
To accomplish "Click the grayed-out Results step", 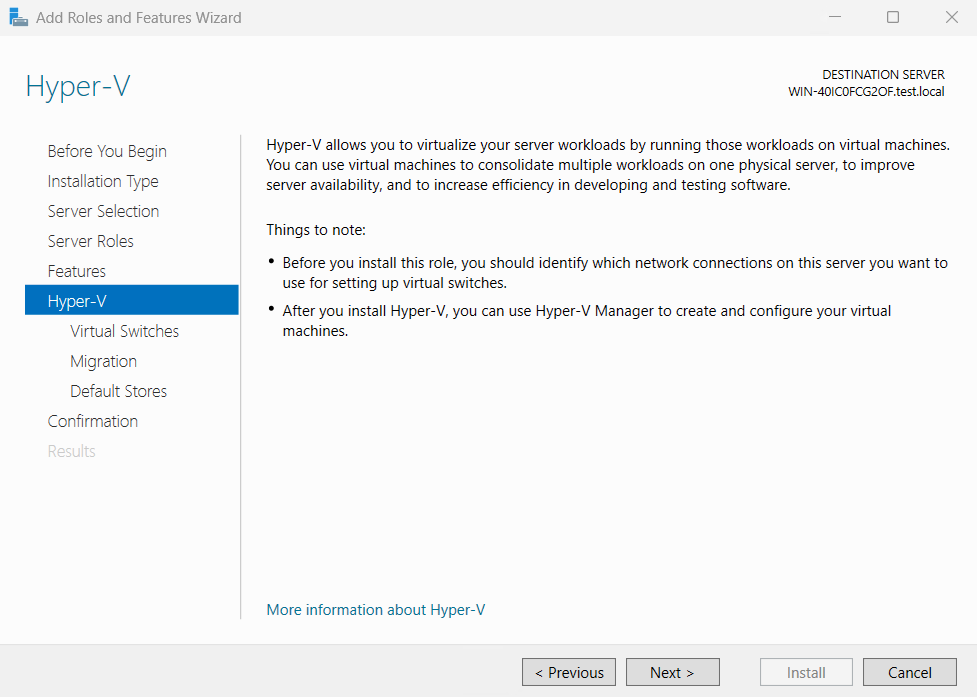I will pos(71,451).
